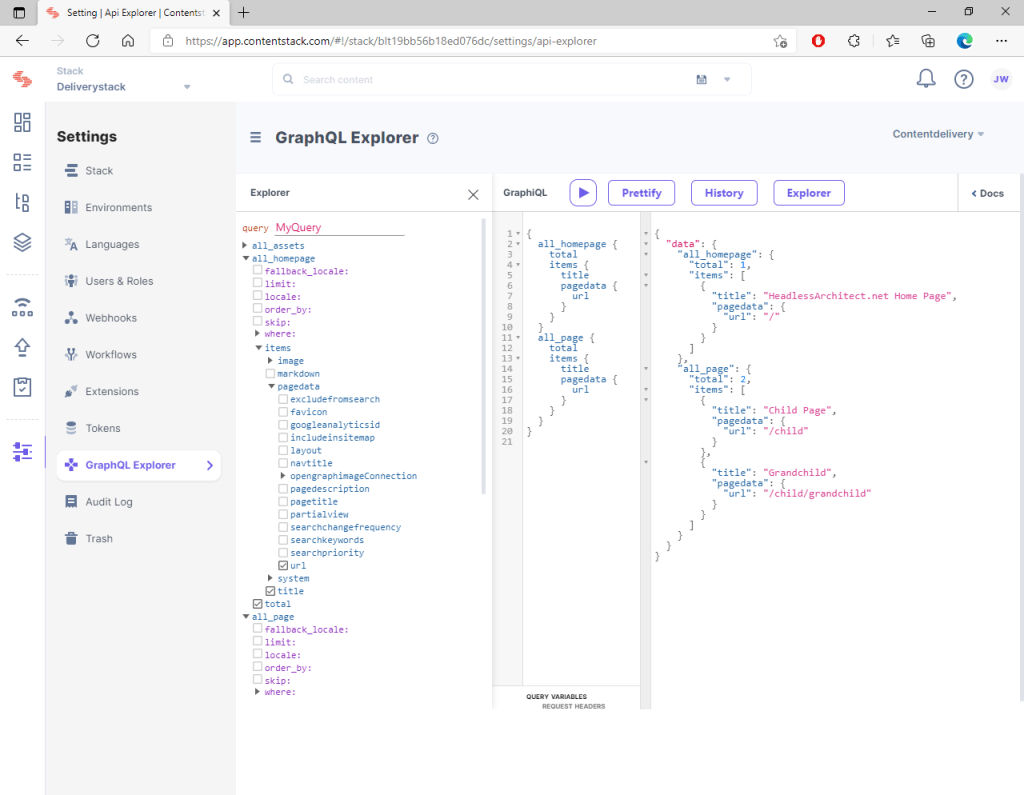This screenshot has height=795, width=1024.
Task: Go to Audit Log settings
Action: click(x=108, y=502)
